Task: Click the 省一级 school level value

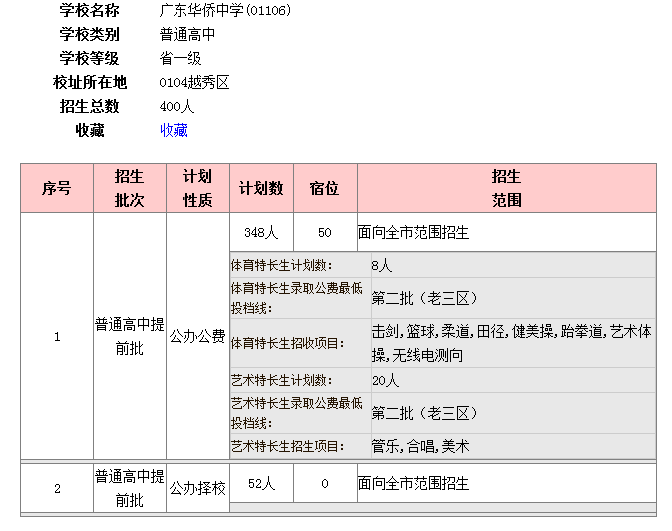Action: [x=180, y=58]
